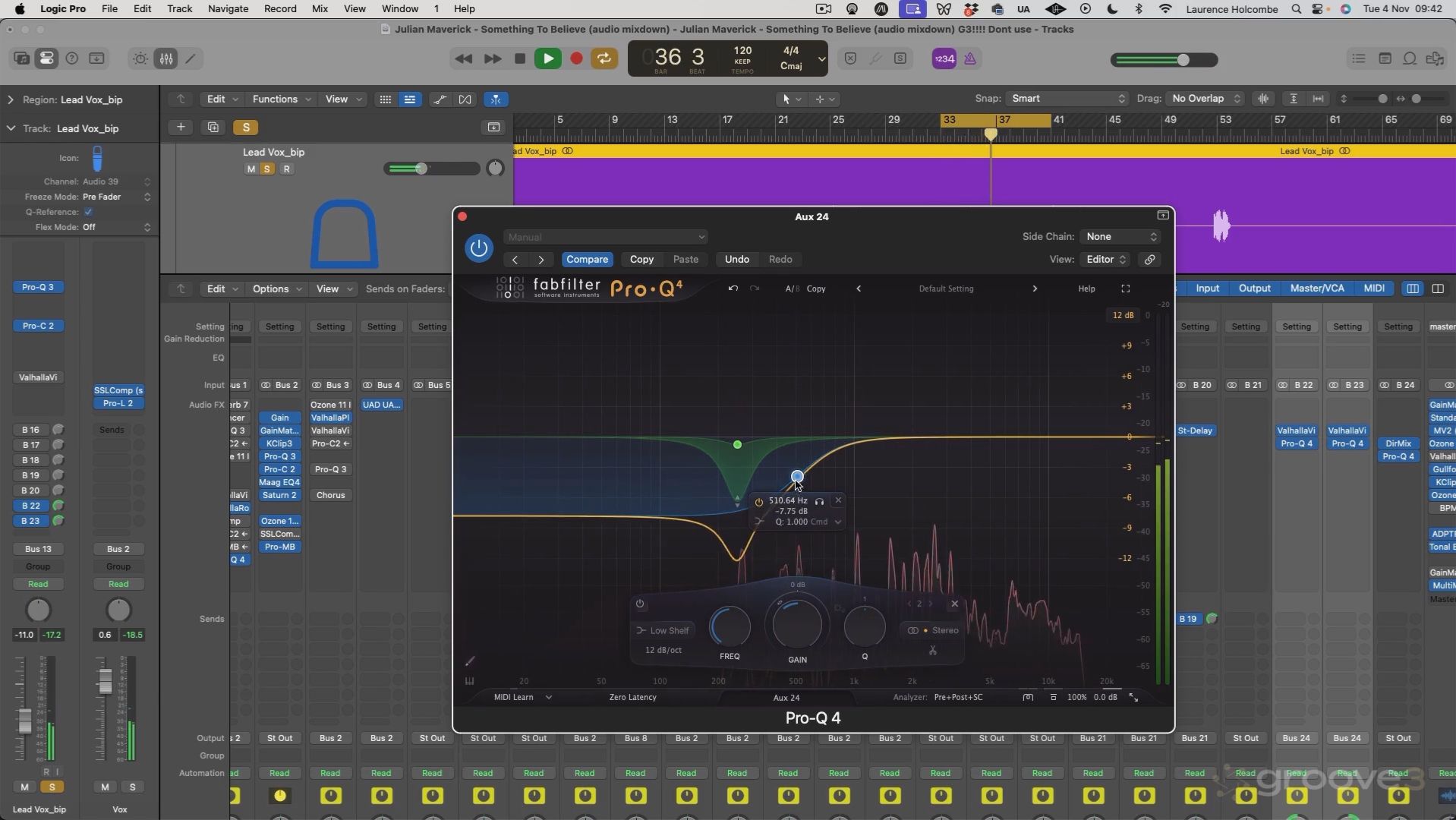Open the Mix menu

320,9
